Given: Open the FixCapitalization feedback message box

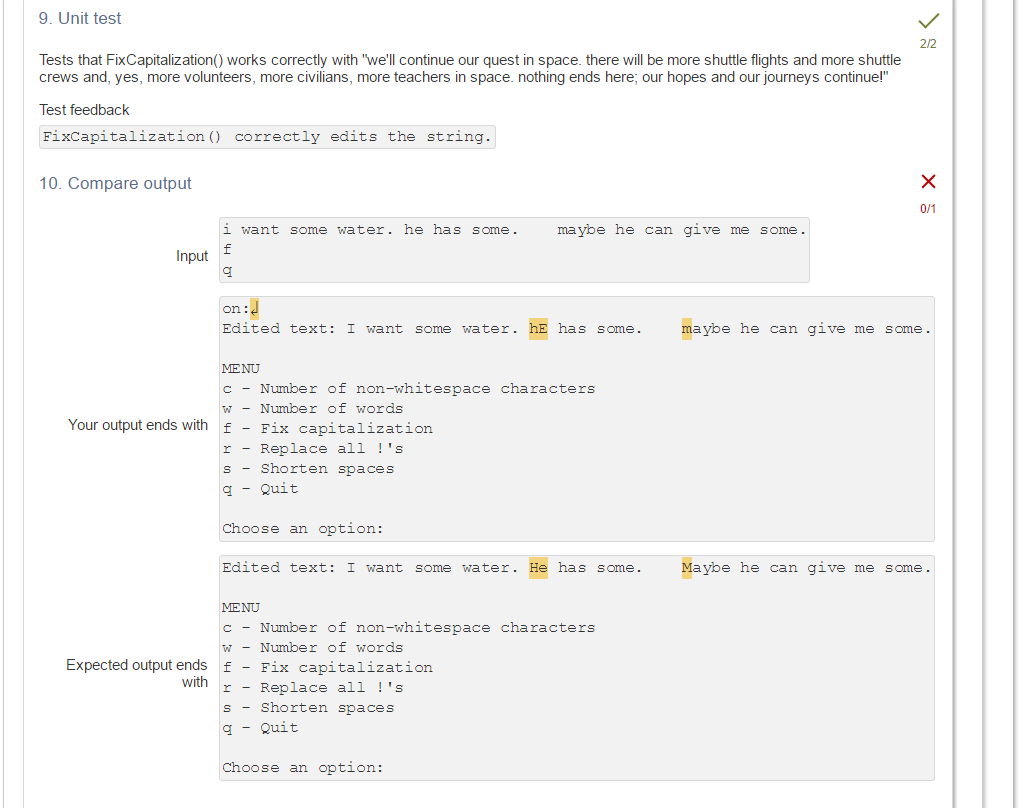Looking at the screenshot, I should 265,136.
